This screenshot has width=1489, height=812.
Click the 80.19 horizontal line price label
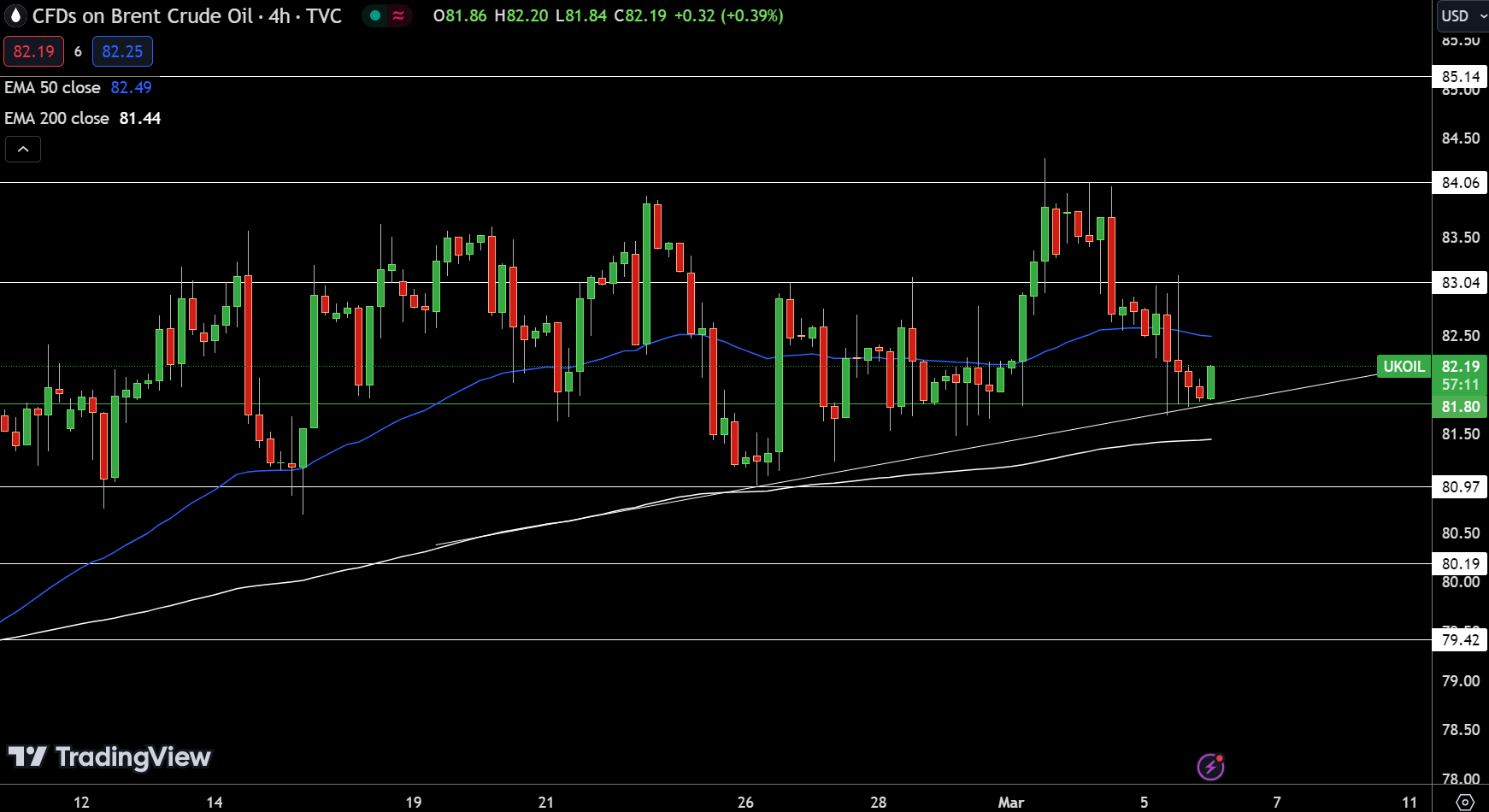[x=1460, y=564]
